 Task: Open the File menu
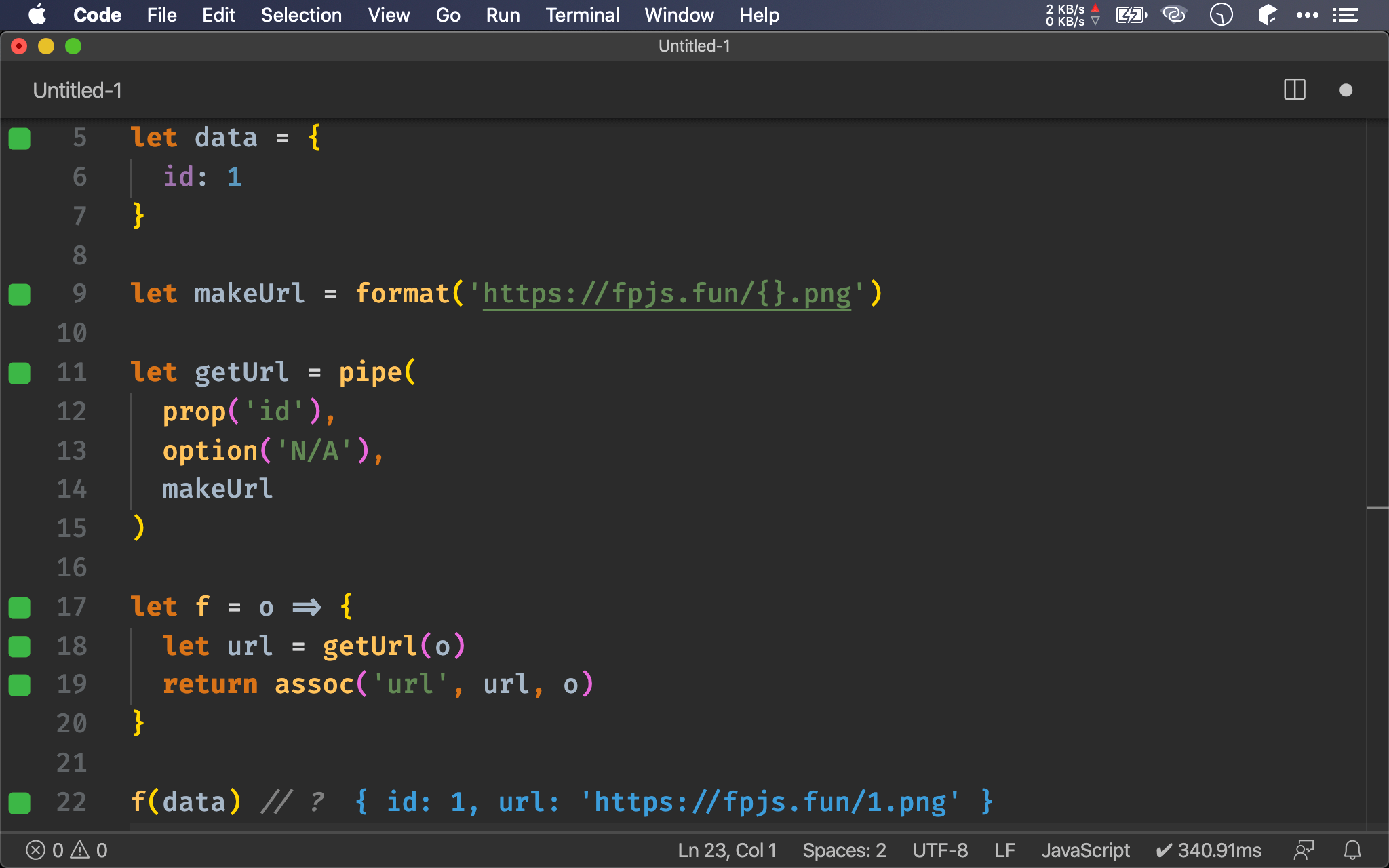pos(161,15)
